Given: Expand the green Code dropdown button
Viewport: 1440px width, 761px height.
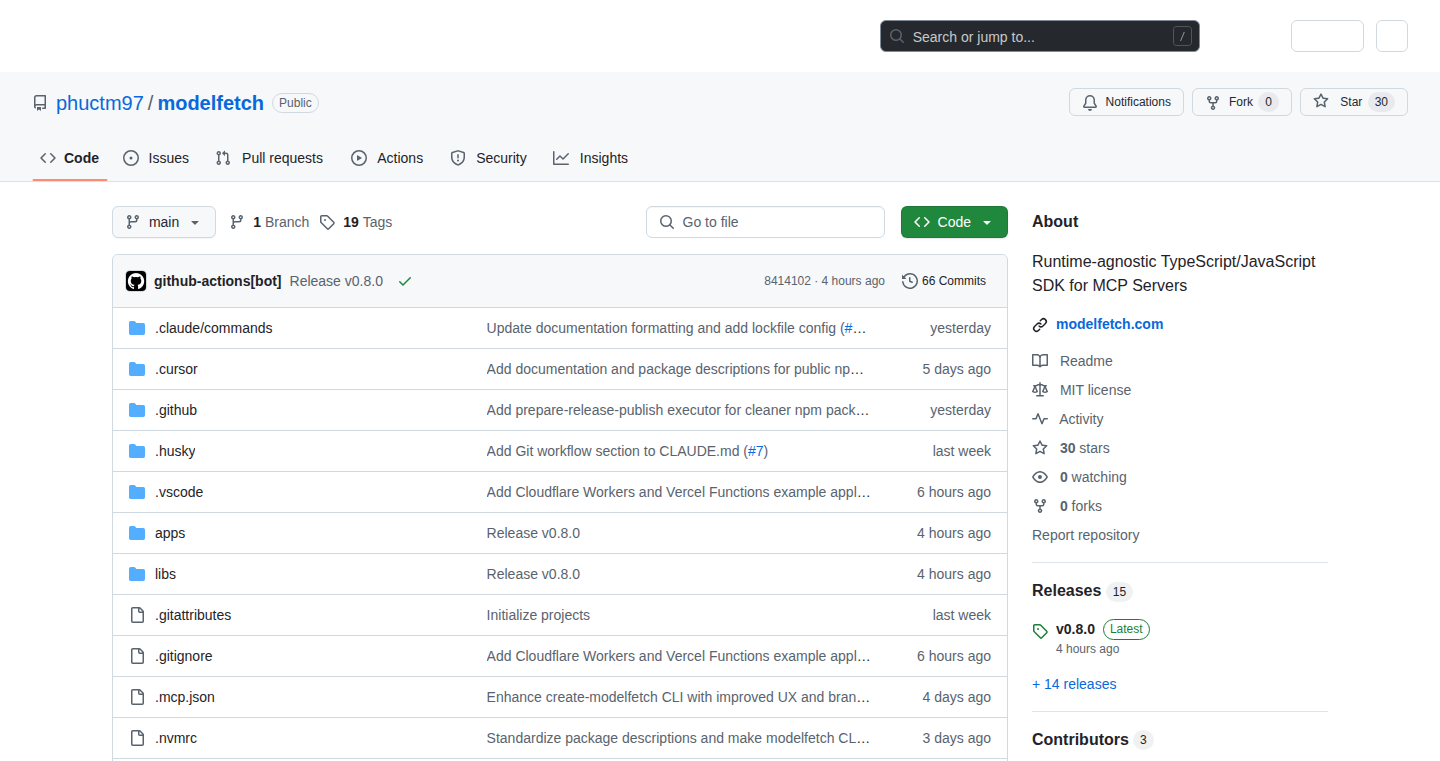Looking at the screenshot, I should click(x=954, y=222).
